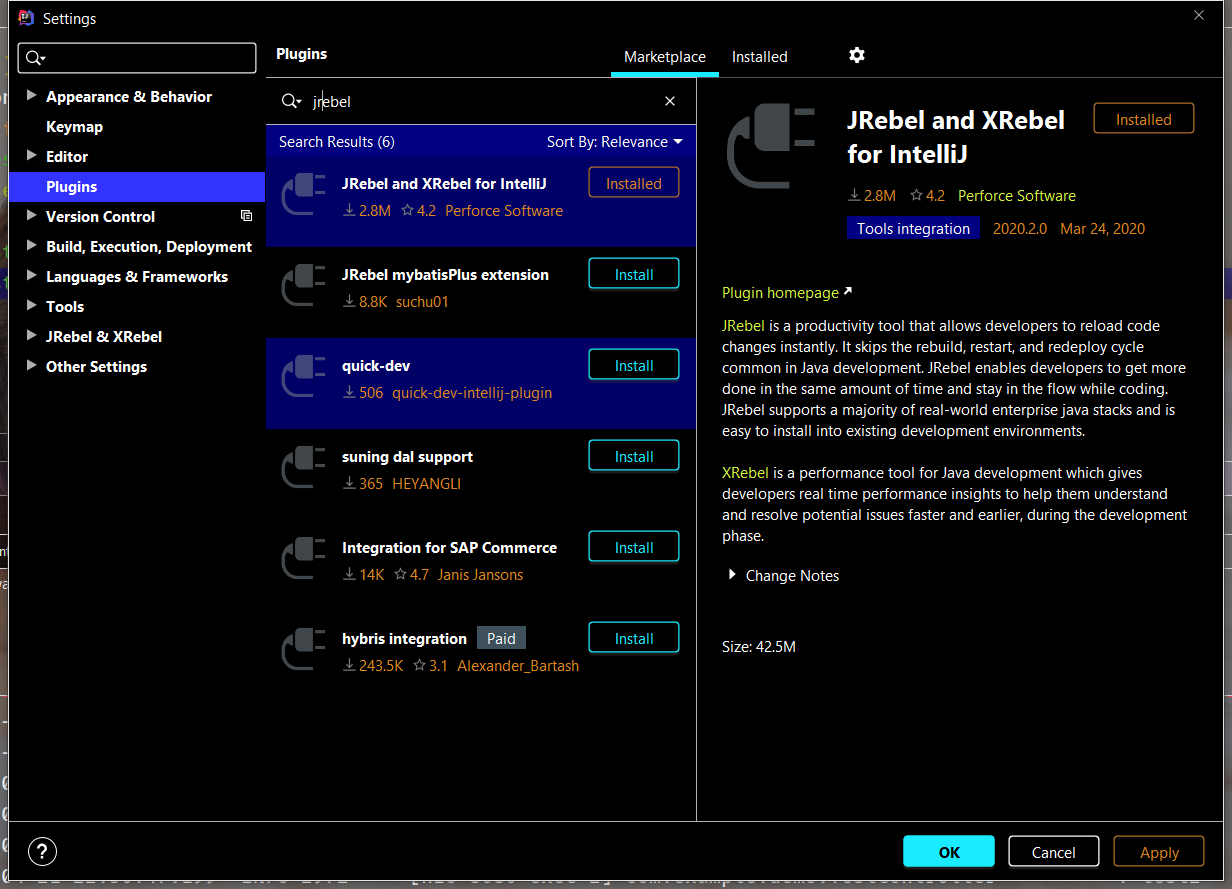Click the settings search magnifier icon
This screenshot has height=889, width=1232.
click(36, 58)
